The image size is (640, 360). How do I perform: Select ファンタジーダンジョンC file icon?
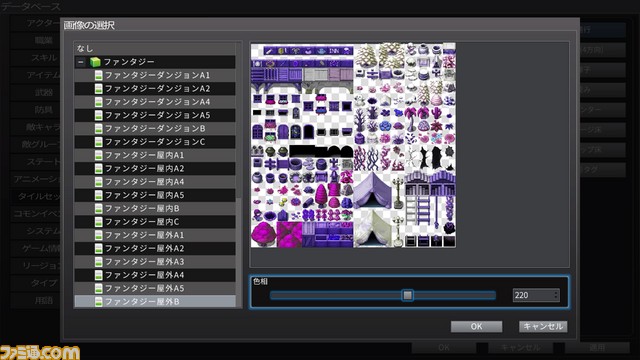98,142
